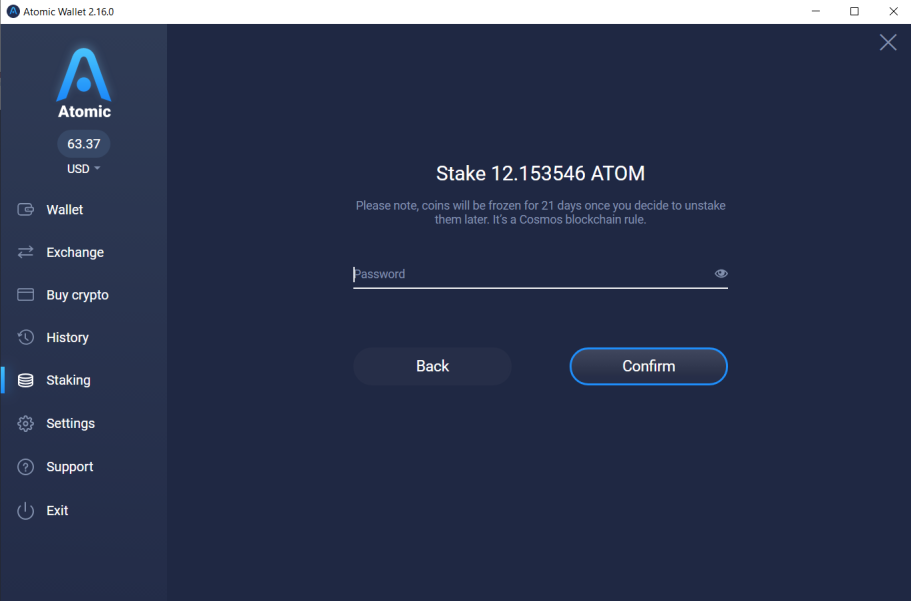
Task: Go to the Exchange section
Action: (75, 252)
